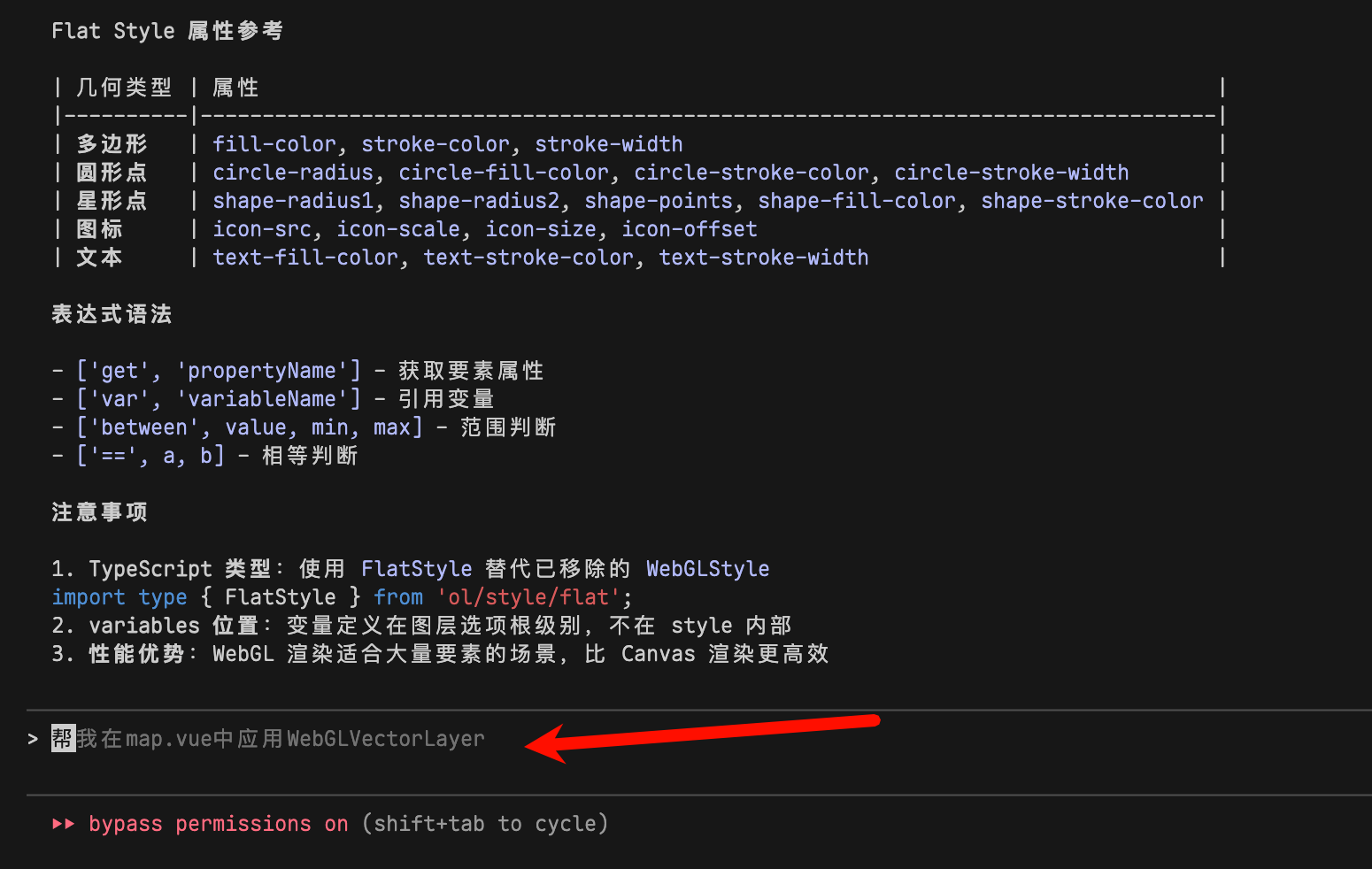Click the 'icon-offset' property text
Image resolution: width=1372 pixels, height=869 pixels.
(690, 229)
